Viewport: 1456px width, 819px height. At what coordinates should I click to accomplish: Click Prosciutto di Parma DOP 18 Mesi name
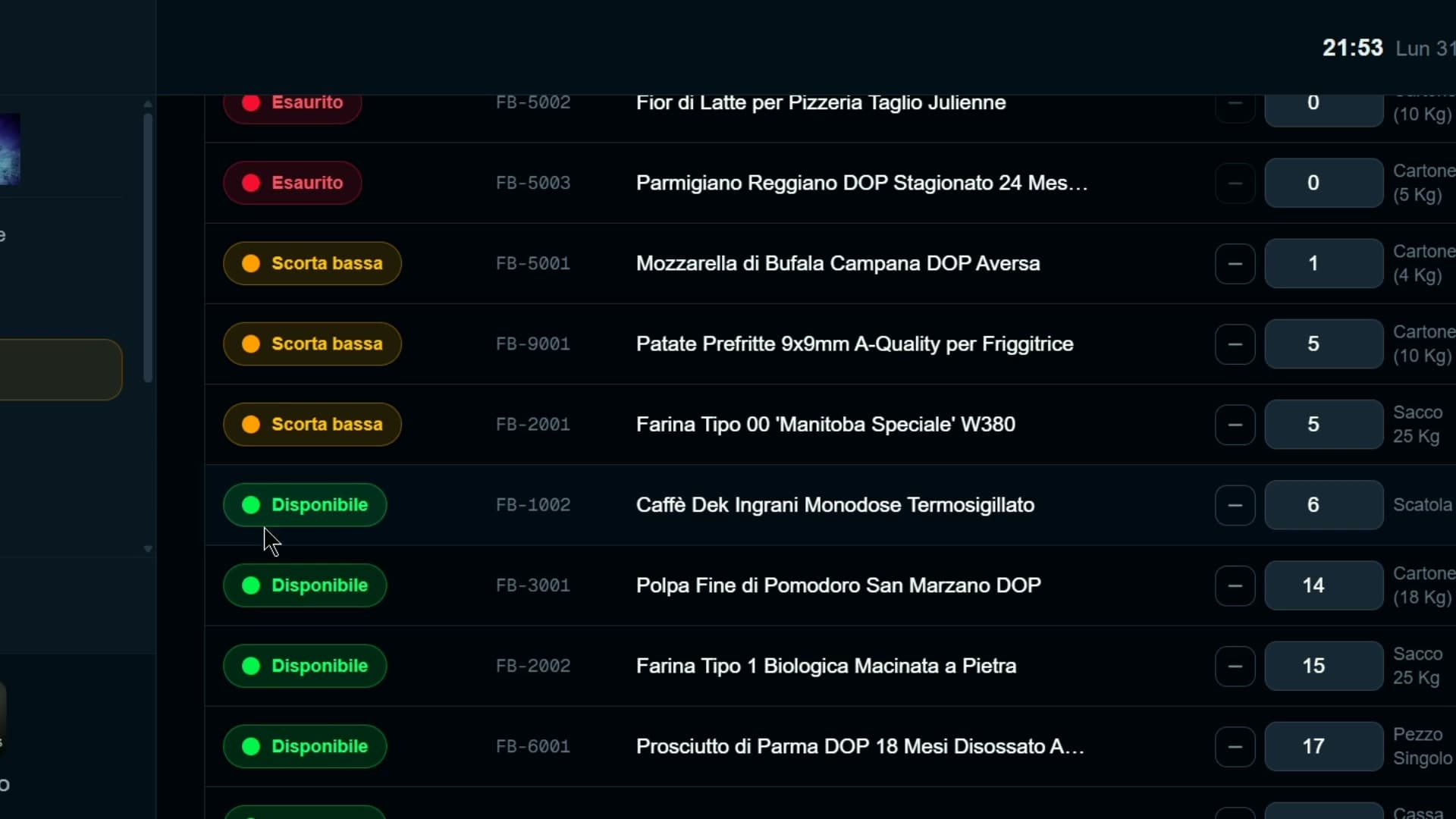860,746
